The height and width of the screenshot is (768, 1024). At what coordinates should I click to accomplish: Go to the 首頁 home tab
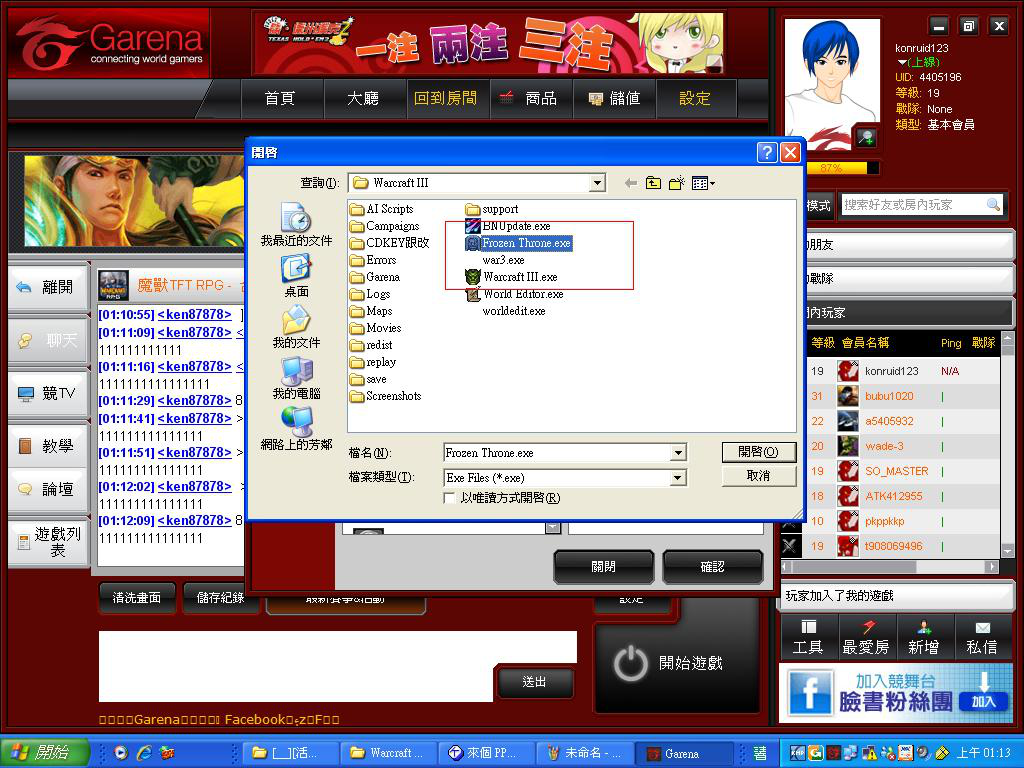(x=281, y=99)
